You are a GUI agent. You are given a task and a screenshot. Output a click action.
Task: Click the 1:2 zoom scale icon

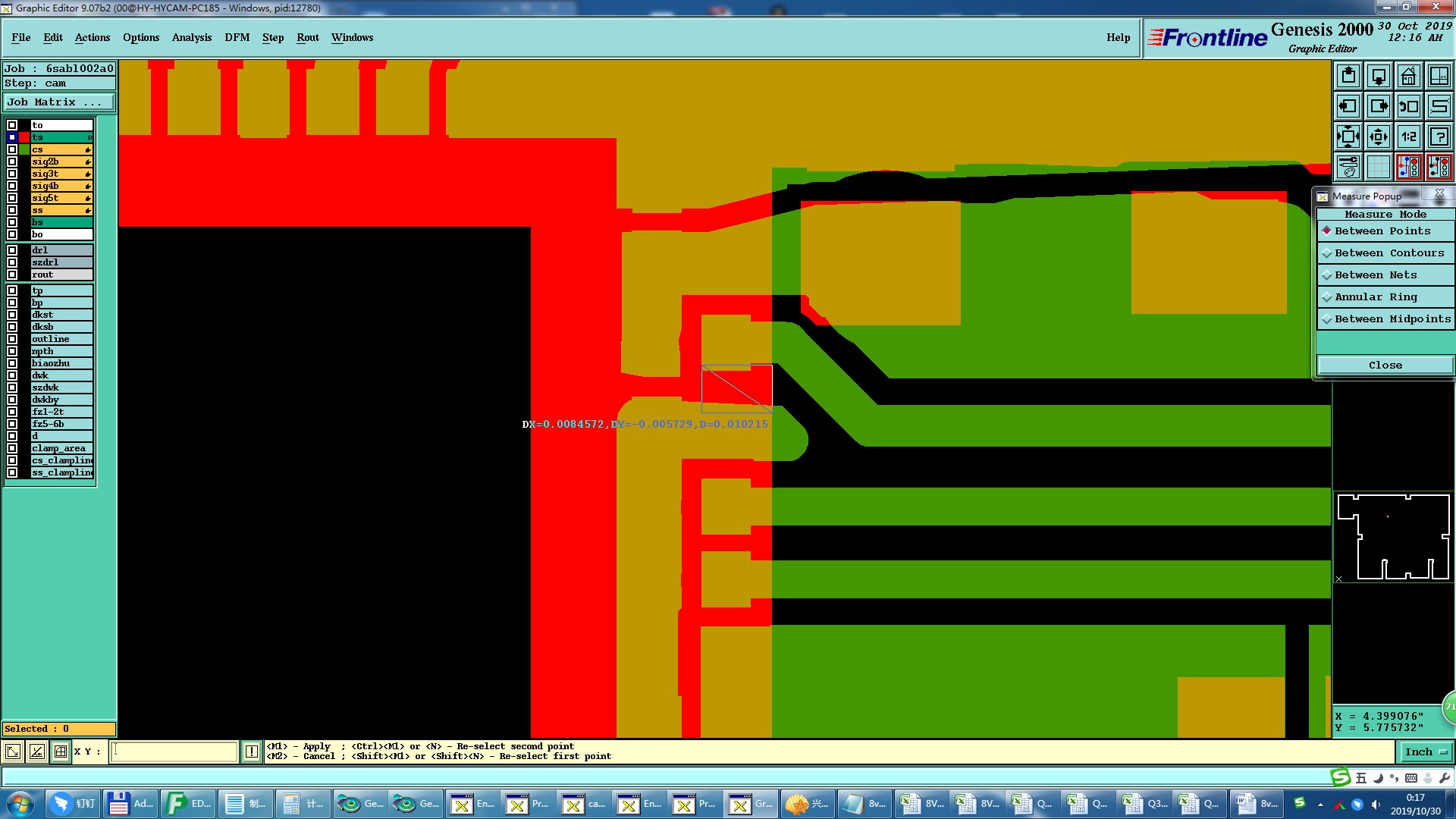coord(1408,136)
